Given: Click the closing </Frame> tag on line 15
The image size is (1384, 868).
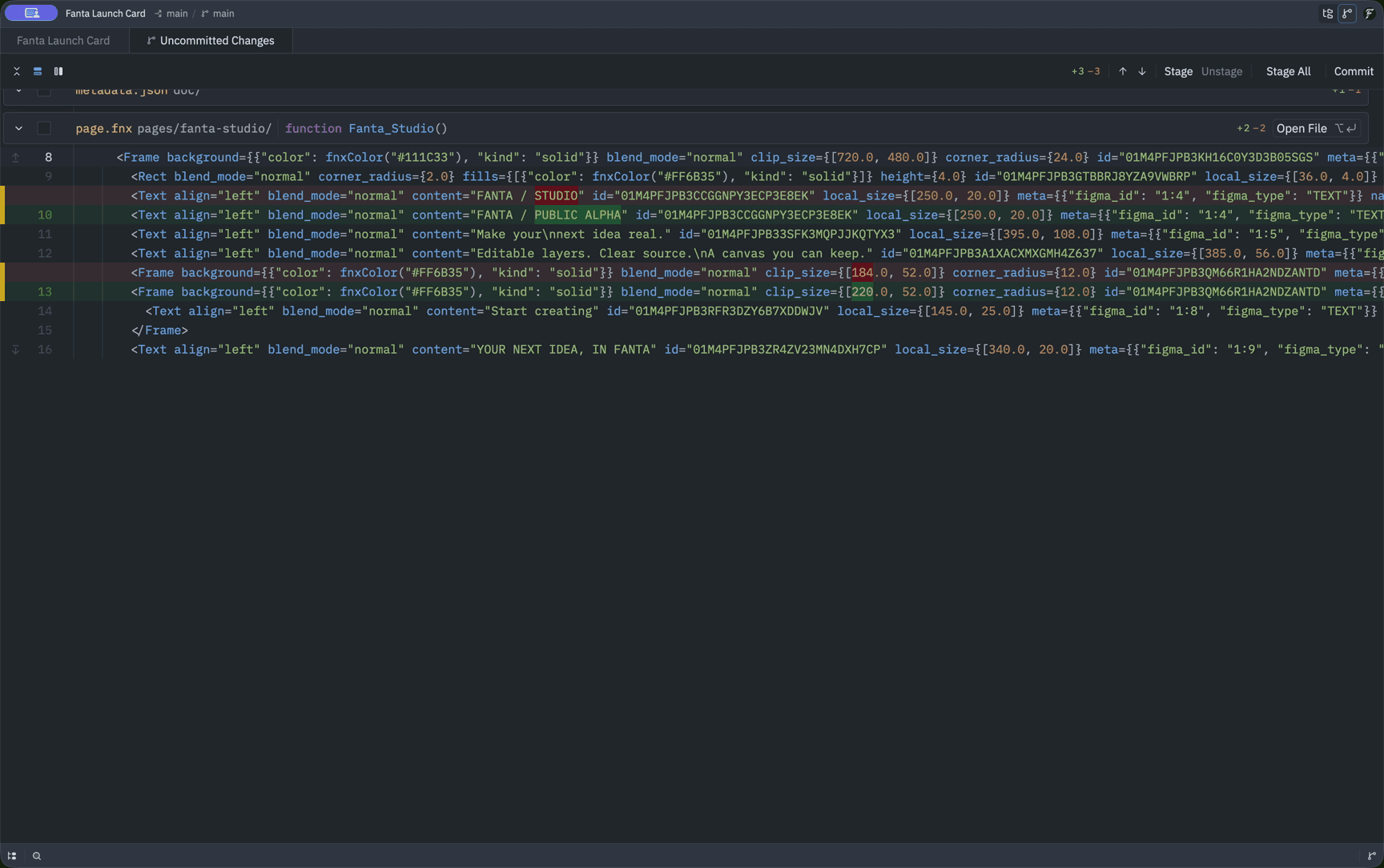Looking at the screenshot, I should click(x=159, y=331).
